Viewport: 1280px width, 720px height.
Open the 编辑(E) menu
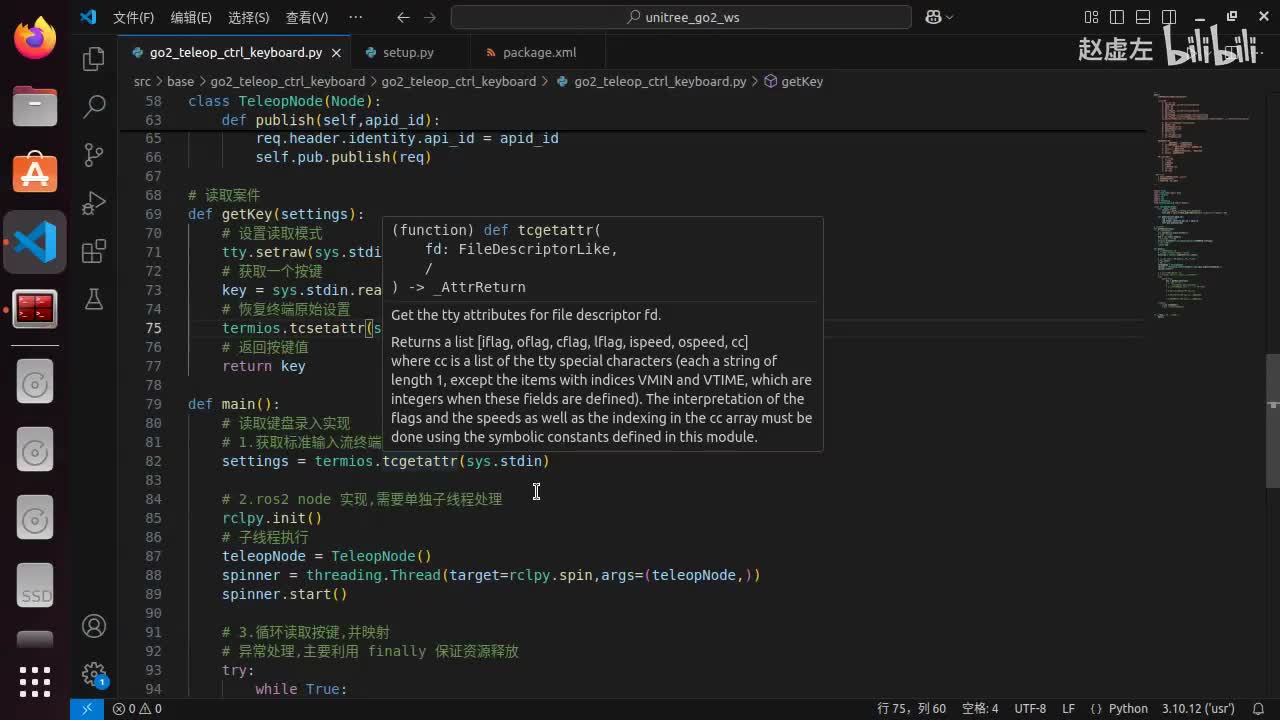[191, 17]
